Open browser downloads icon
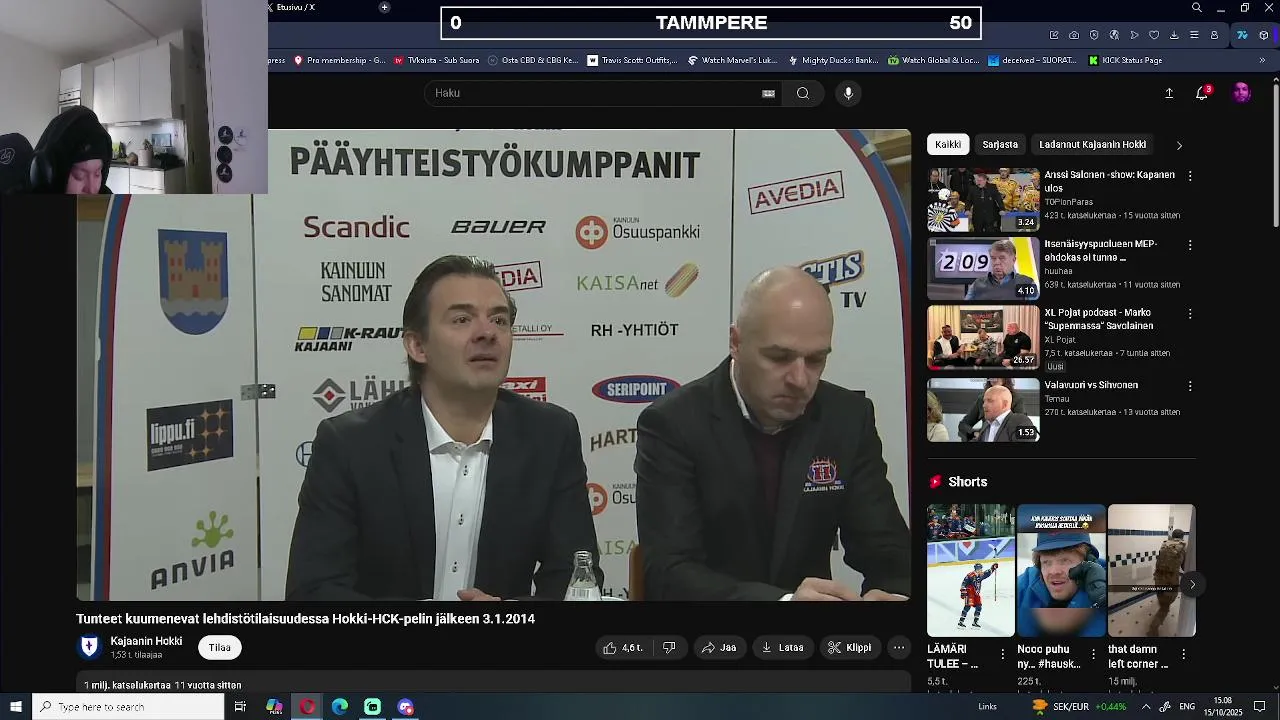The width and height of the screenshot is (1280, 720). tap(1174, 35)
